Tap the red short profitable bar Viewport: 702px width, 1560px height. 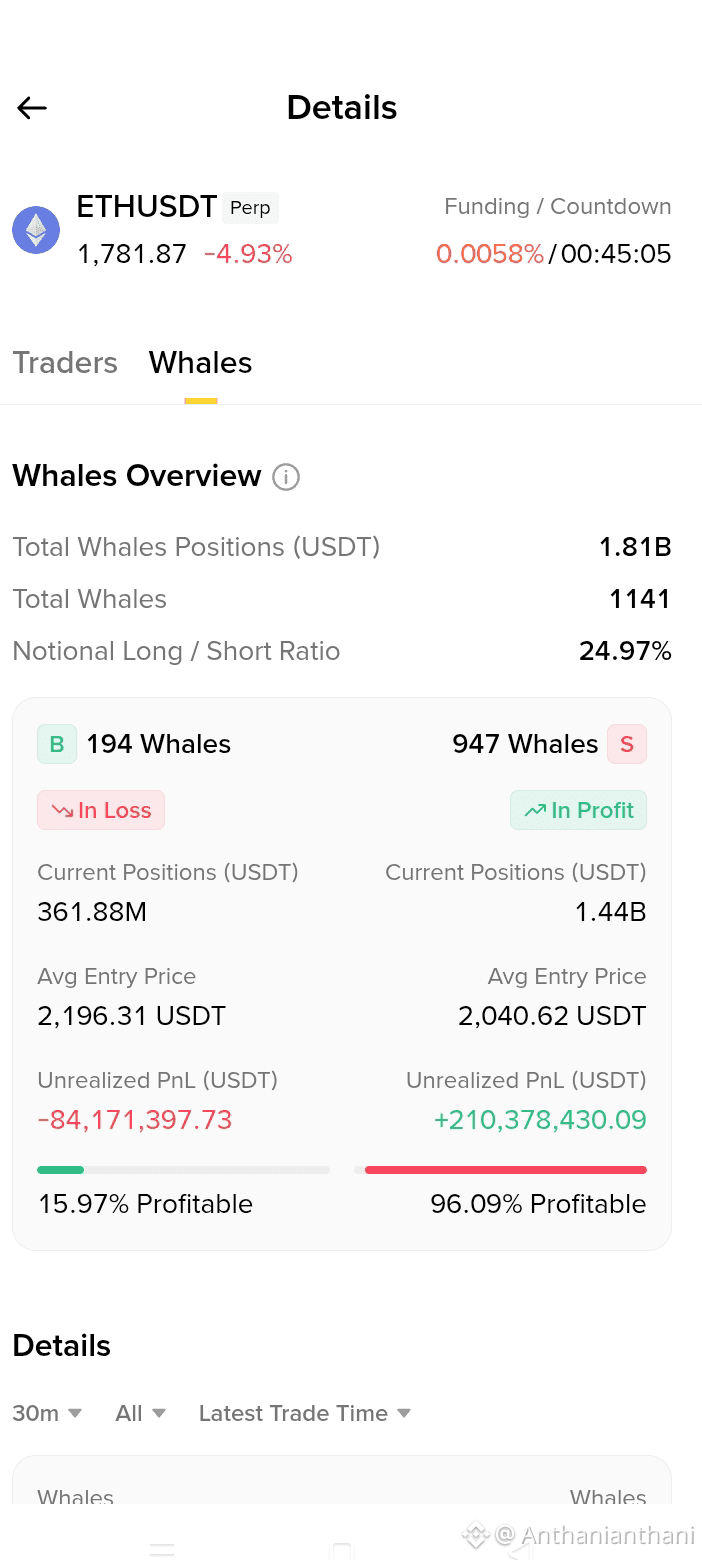point(506,1169)
